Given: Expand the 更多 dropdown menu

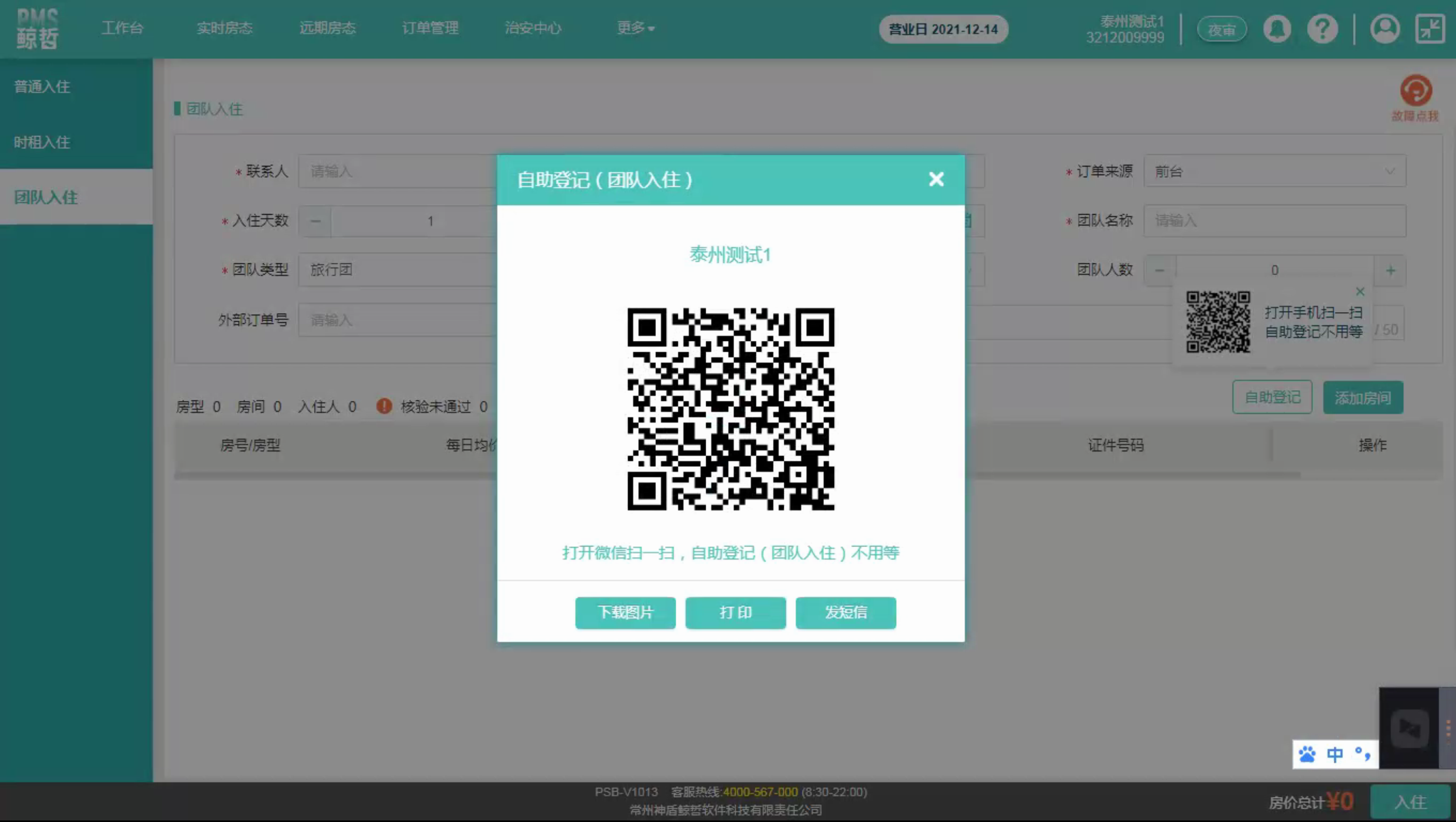Looking at the screenshot, I should 635,28.
